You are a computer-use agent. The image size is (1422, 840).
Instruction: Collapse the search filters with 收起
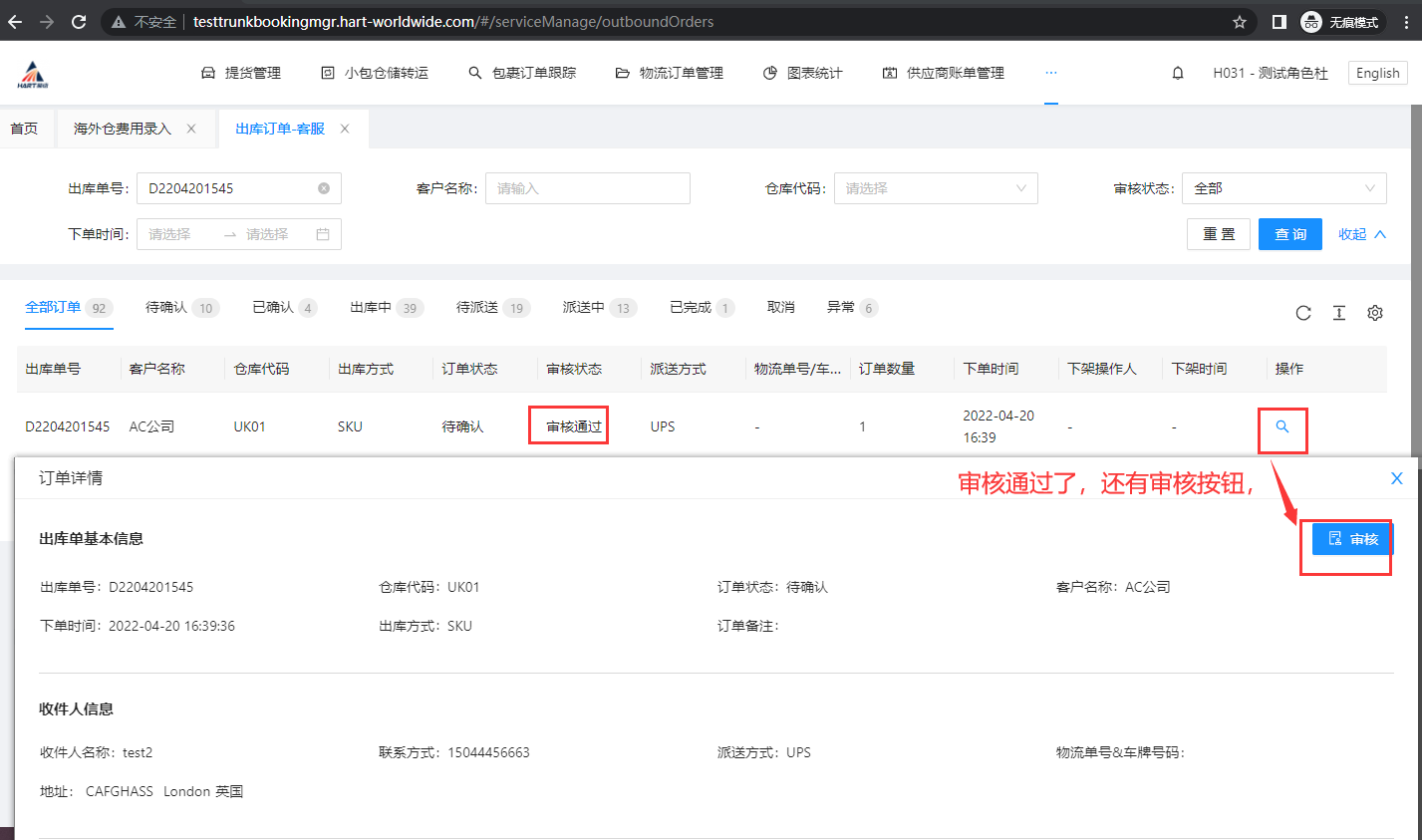[x=1361, y=234]
